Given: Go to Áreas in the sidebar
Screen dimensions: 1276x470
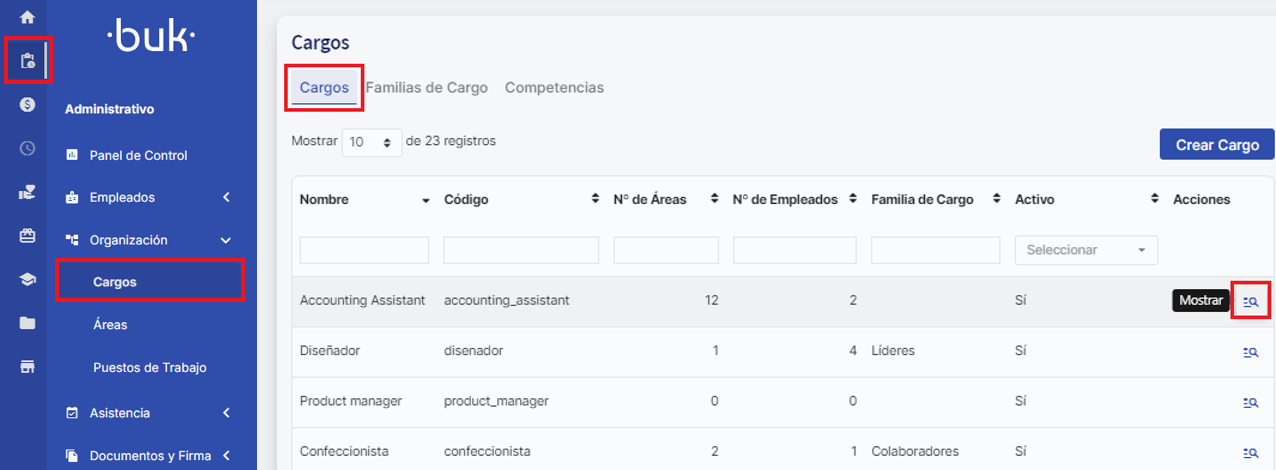Looking at the screenshot, I should [110, 325].
